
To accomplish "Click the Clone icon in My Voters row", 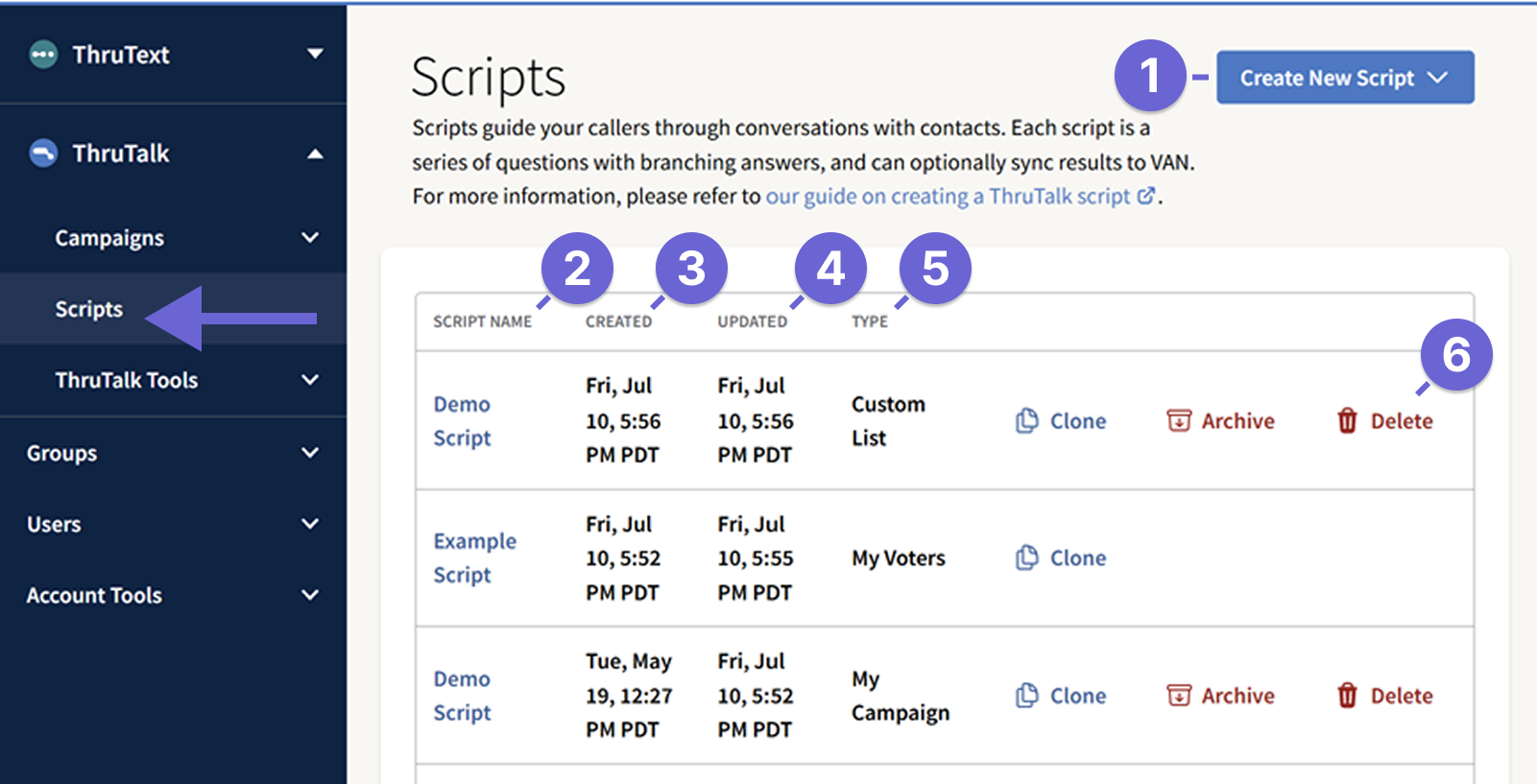I will [1027, 558].
